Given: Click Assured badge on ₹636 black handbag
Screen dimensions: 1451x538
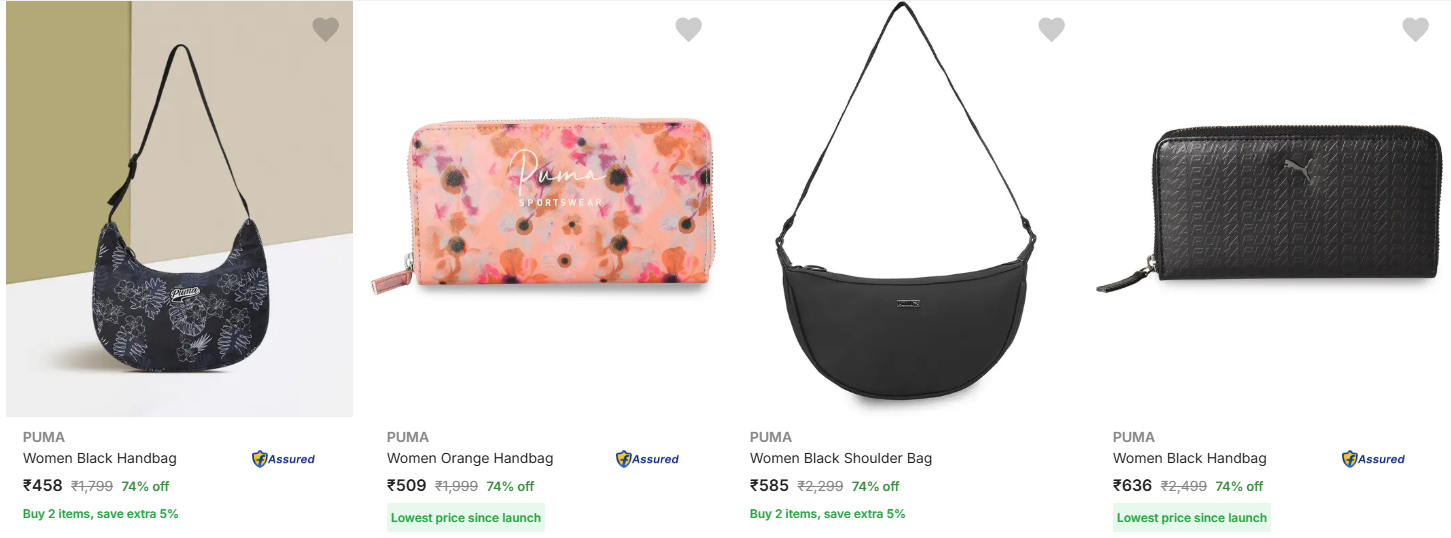Looking at the screenshot, I should [x=1373, y=459].
